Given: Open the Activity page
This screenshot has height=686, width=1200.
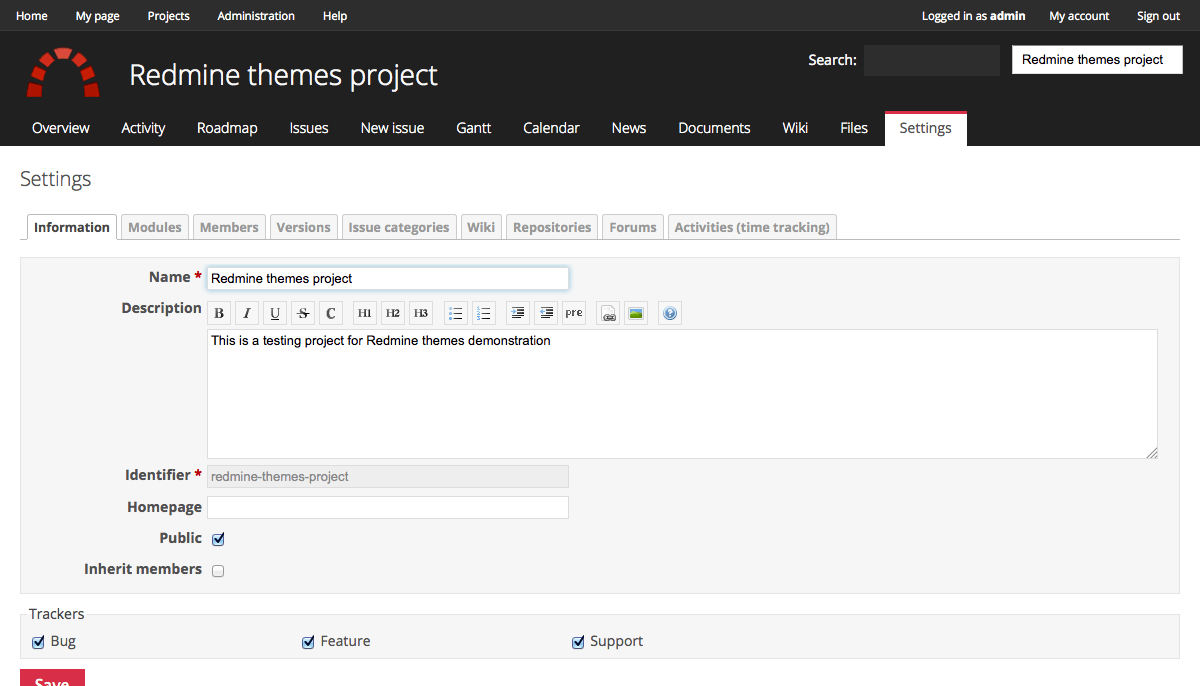Looking at the screenshot, I should point(143,128).
